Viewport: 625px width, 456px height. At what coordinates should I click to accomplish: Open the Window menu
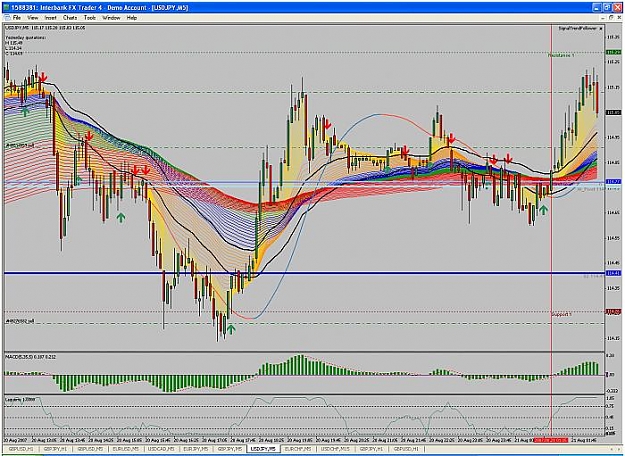(111, 18)
